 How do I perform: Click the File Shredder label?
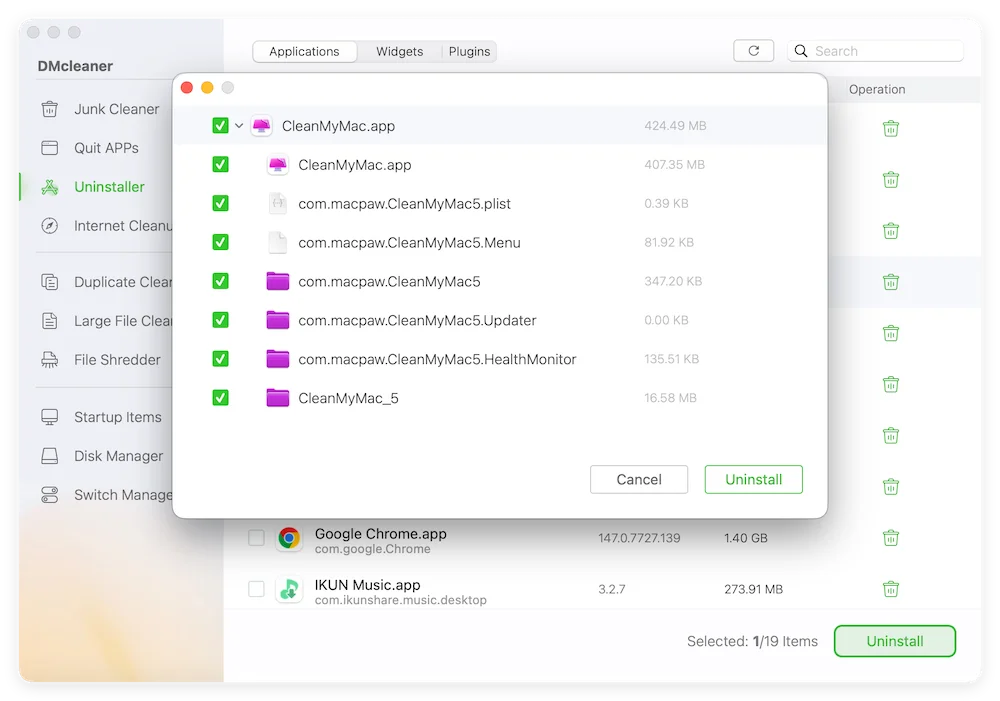coord(117,360)
